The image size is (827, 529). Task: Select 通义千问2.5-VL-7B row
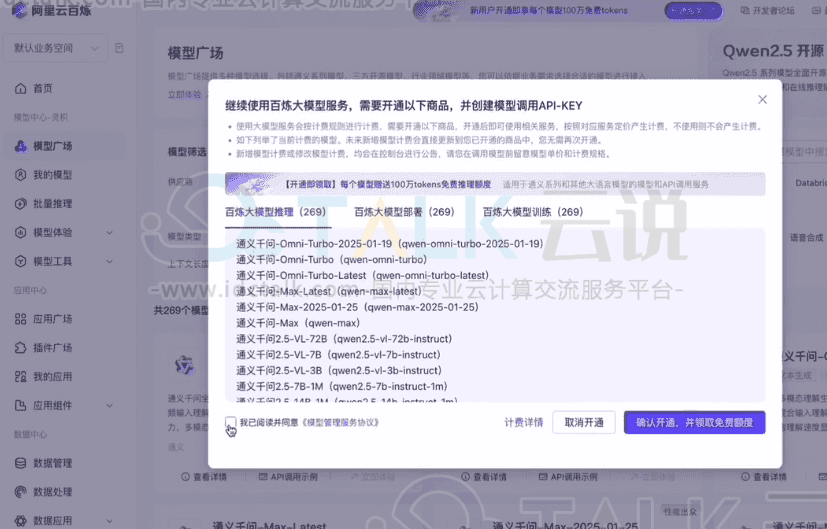click(x=338, y=354)
